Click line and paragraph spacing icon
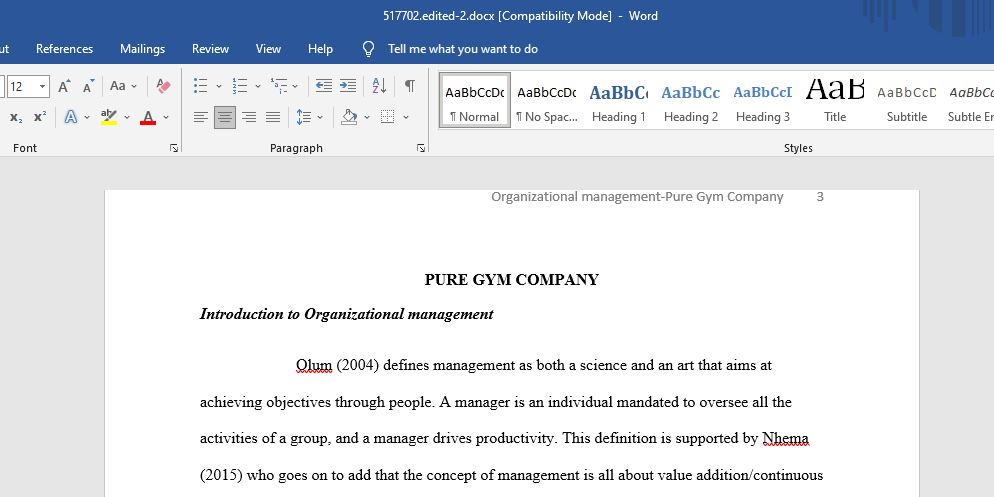 point(304,117)
